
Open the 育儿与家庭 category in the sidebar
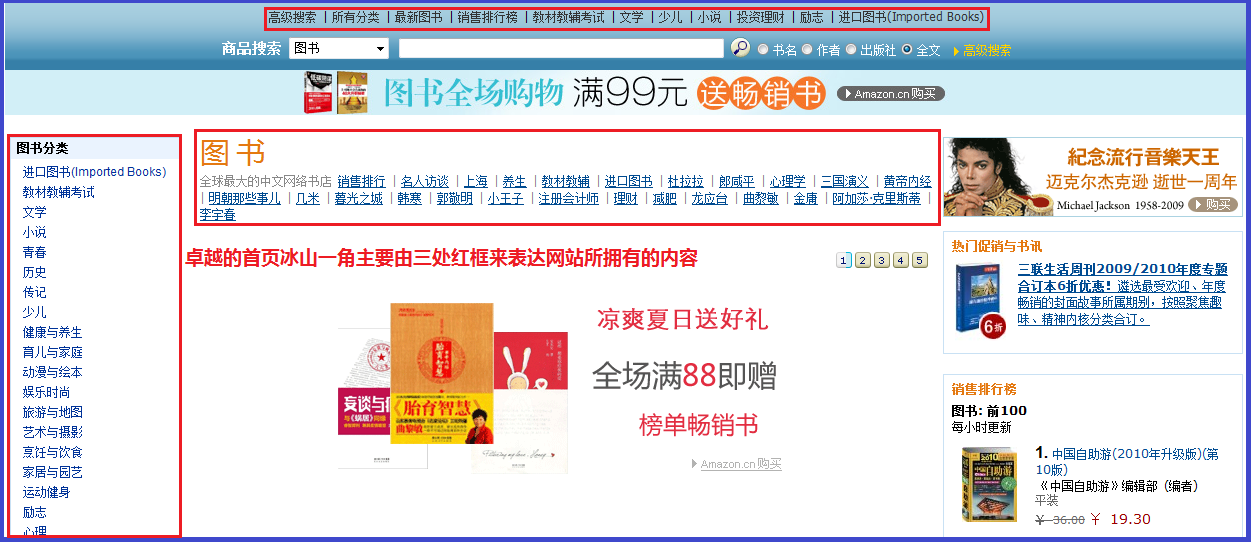click(x=53, y=352)
